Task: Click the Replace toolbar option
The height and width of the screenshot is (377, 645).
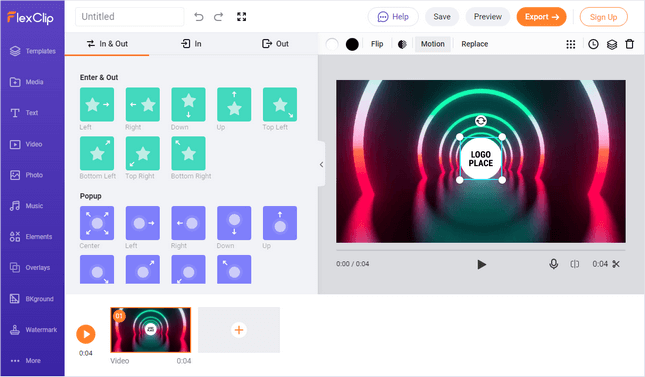Action: coord(475,44)
